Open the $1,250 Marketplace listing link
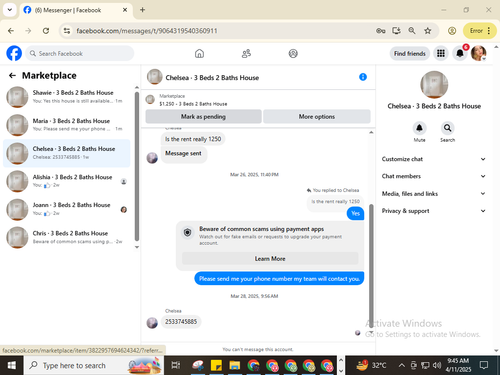 coord(193,104)
